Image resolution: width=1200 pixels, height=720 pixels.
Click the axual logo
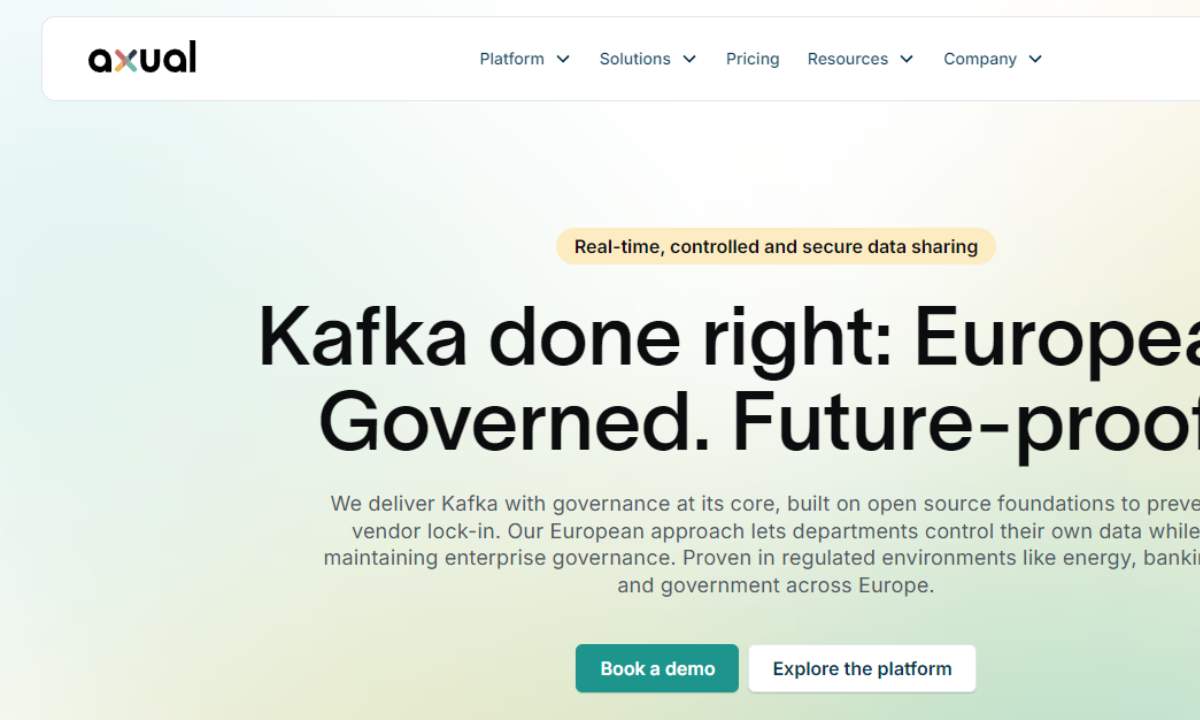[142, 58]
